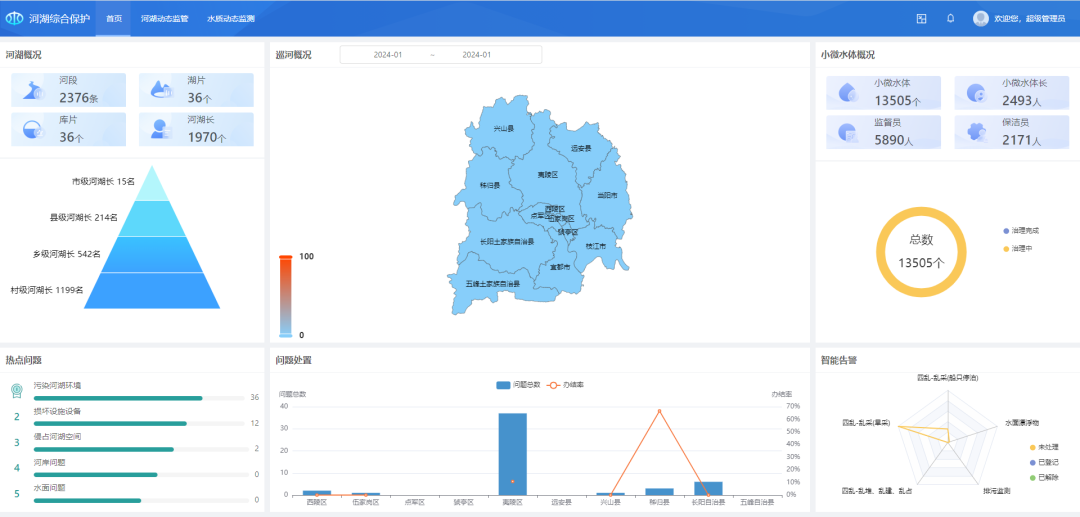Toggle 治理中 legend in donut chart
Screen dimensions: 1080x517
click(1021, 248)
